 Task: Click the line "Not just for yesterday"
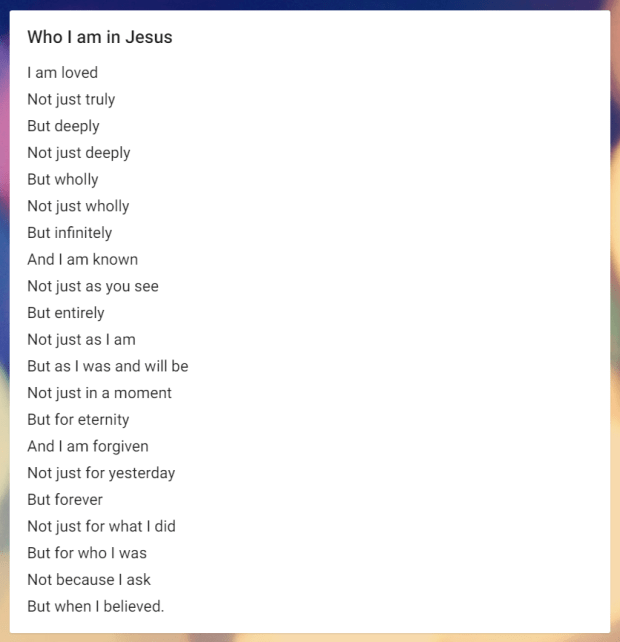coord(101,473)
